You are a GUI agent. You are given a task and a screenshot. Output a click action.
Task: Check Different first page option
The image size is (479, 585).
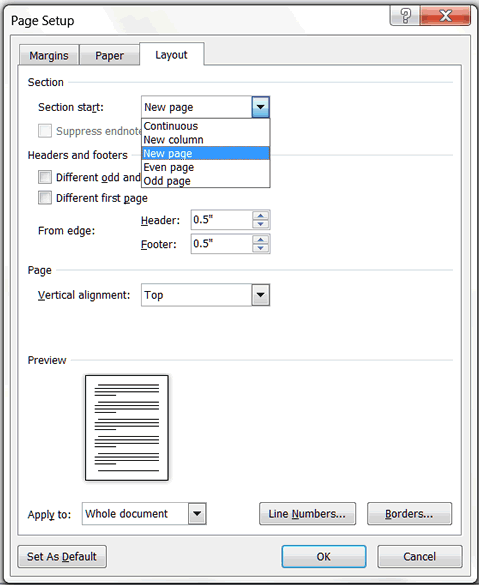[x=45, y=197]
